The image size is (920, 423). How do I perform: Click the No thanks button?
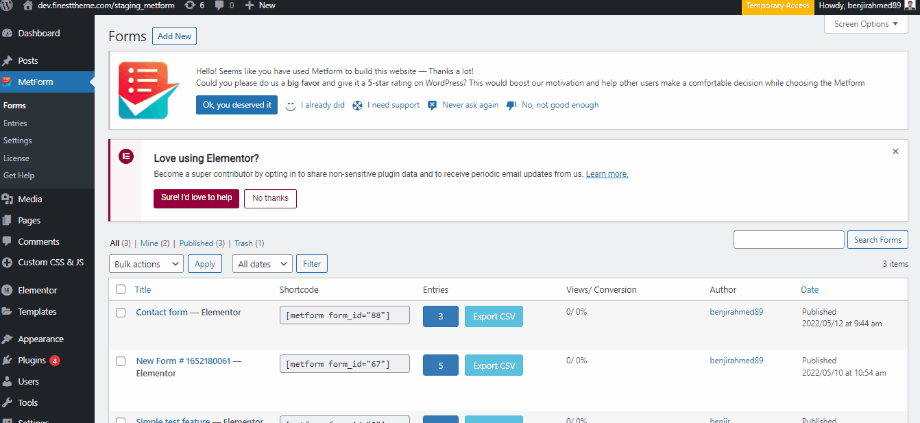point(270,198)
